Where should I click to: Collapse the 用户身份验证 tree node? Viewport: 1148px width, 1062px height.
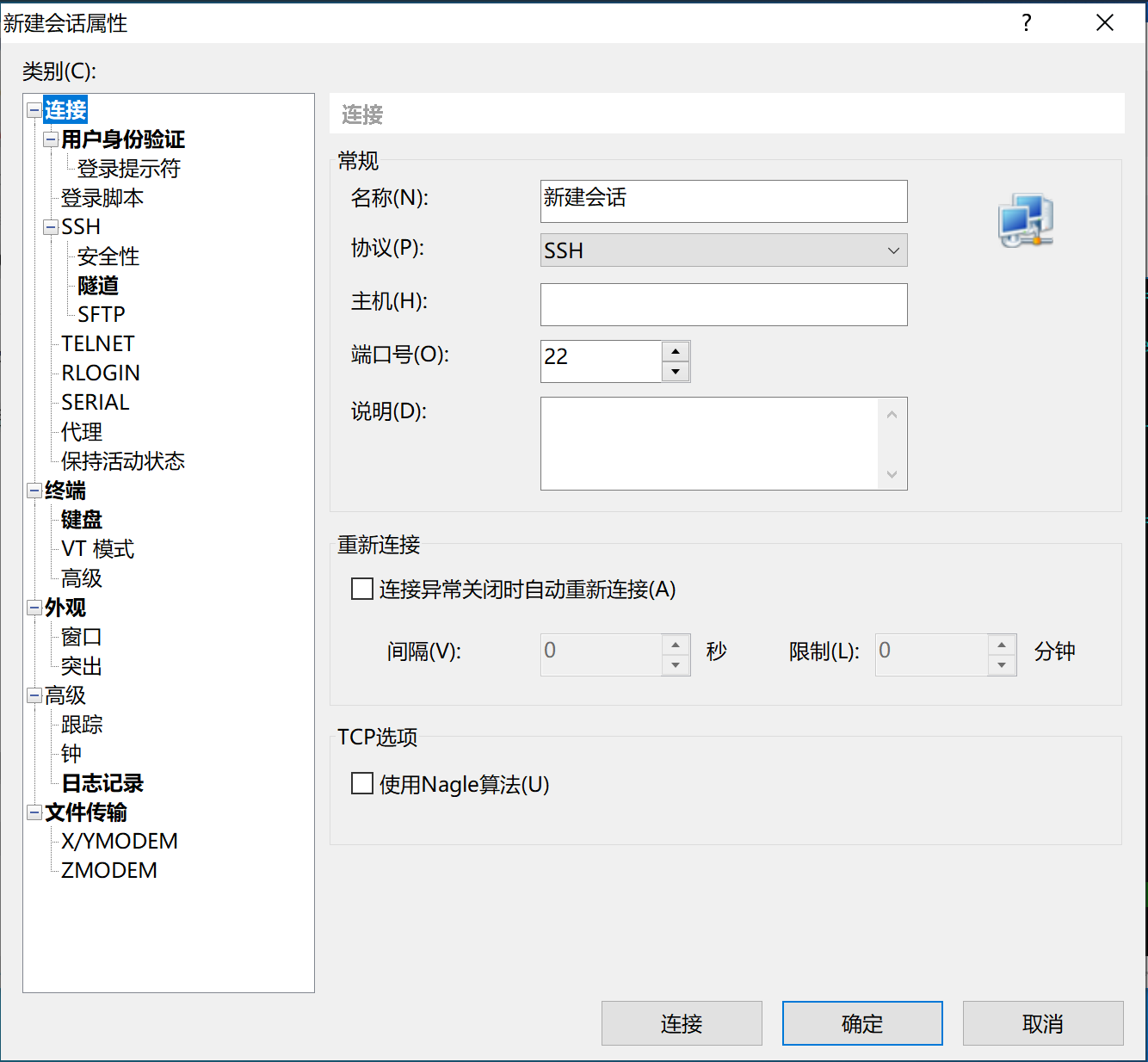click(x=51, y=139)
